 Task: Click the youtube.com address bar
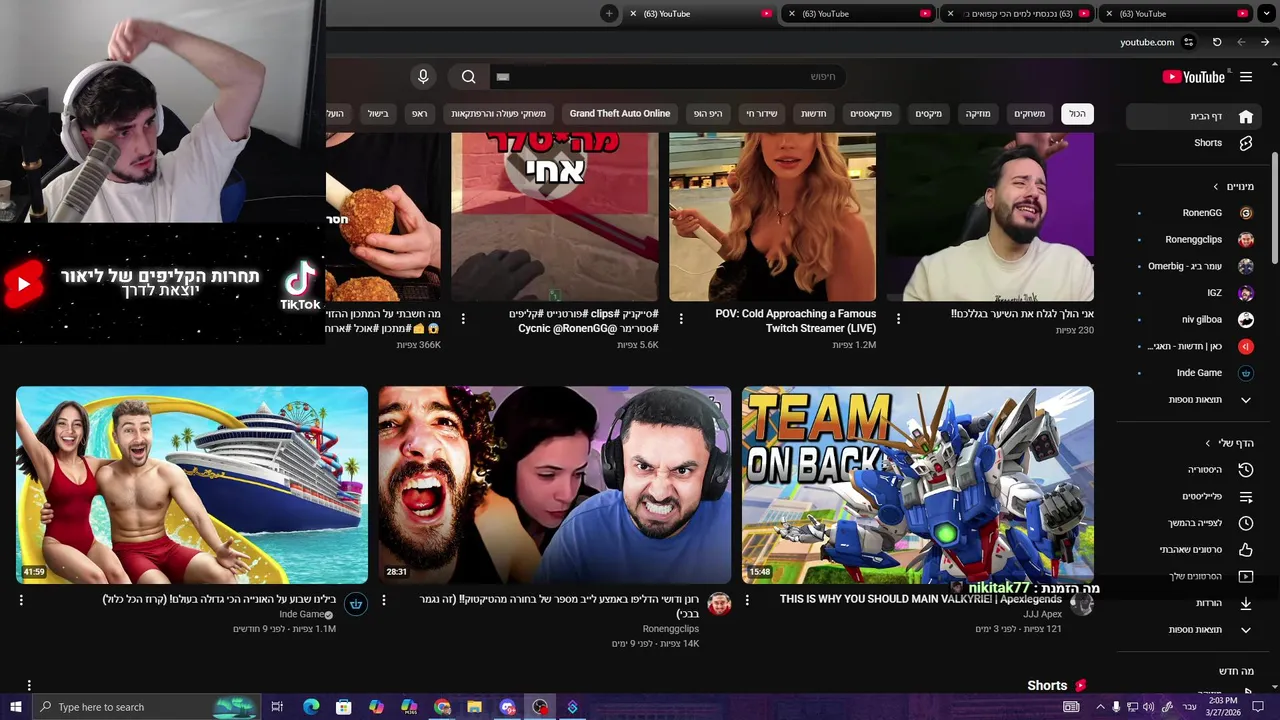coord(1147,42)
